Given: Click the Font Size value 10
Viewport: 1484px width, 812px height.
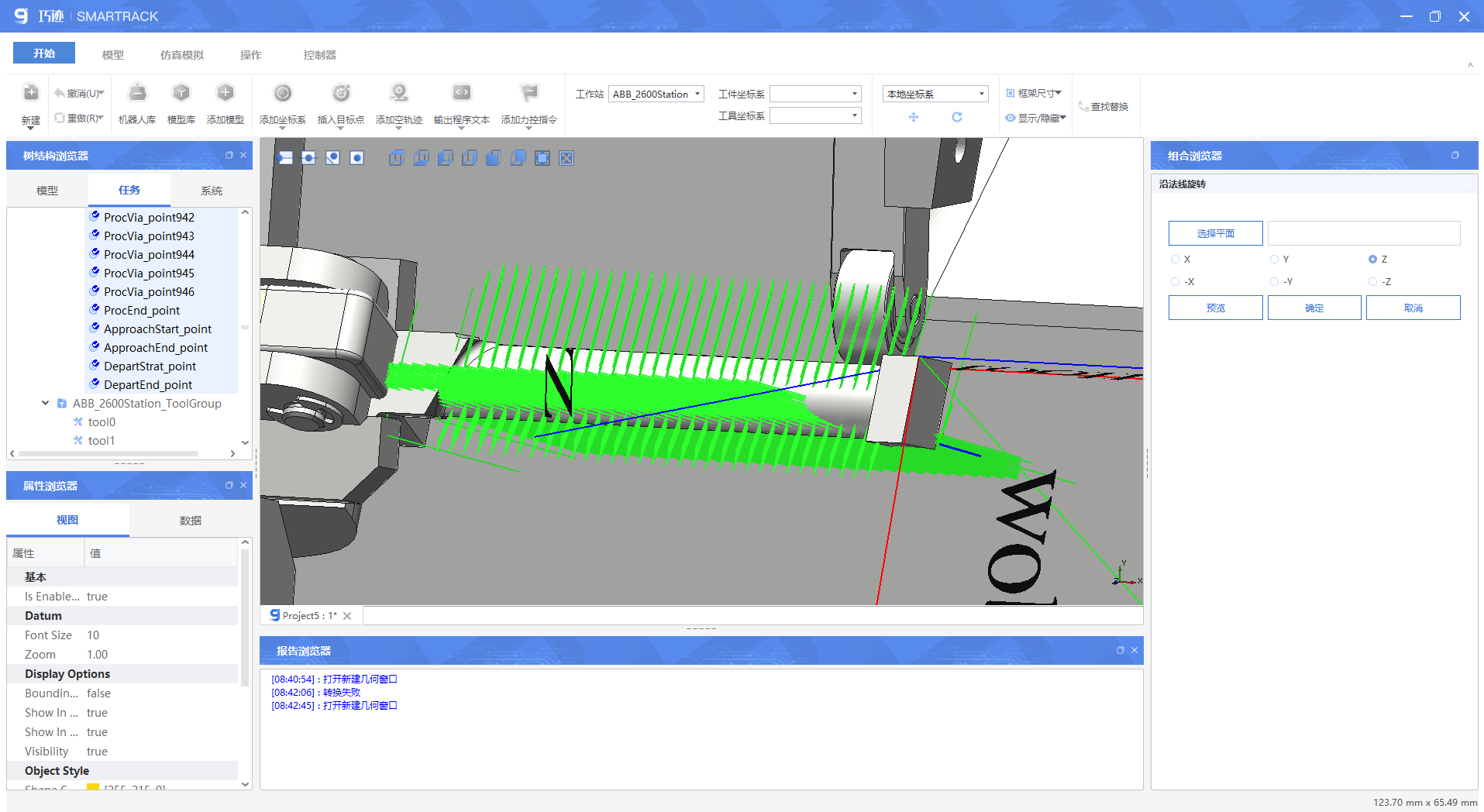Looking at the screenshot, I should 93,635.
